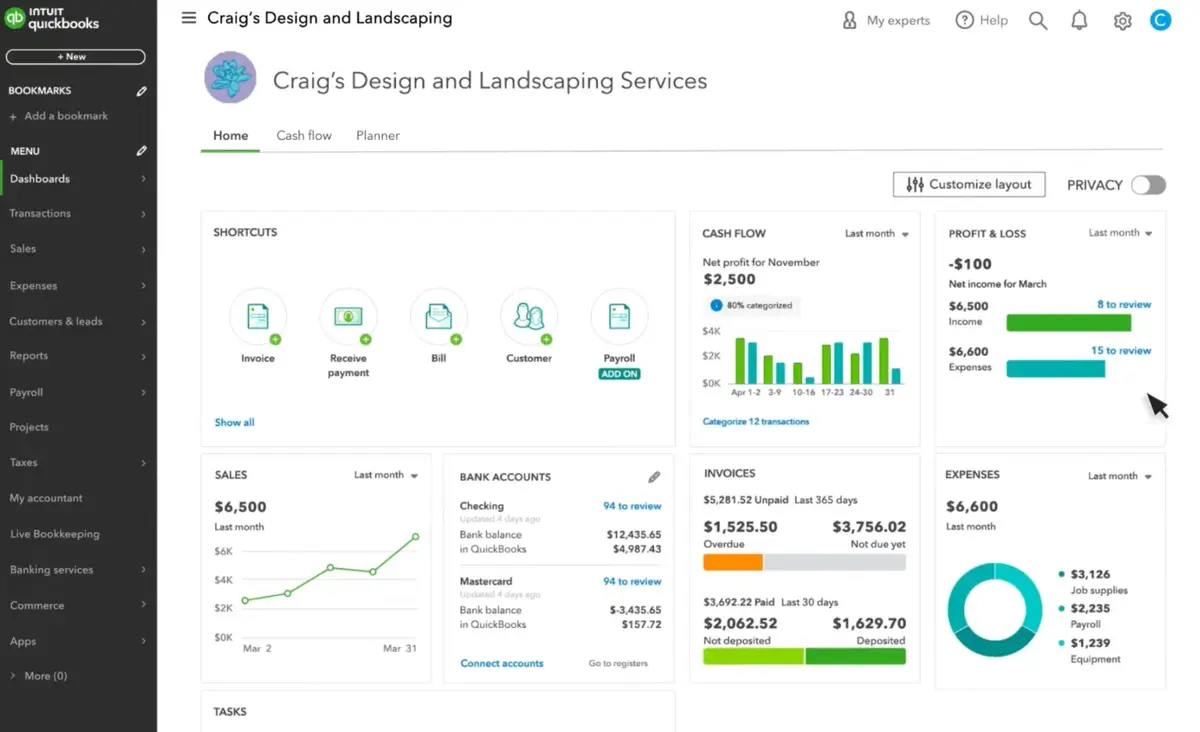This screenshot has width=1200, height=732.
Task: Click Connect accounts link
Action: (502, 663)
